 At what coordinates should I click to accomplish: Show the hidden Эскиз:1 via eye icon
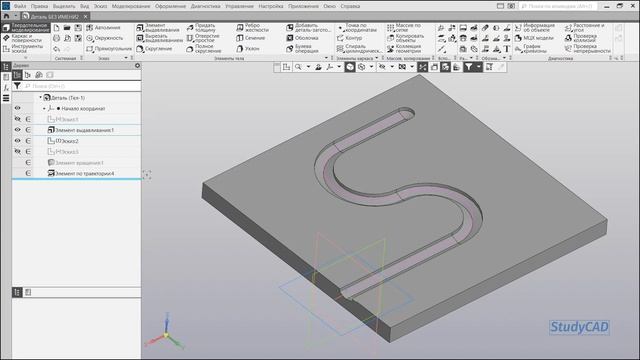click(x=18, y=119)
